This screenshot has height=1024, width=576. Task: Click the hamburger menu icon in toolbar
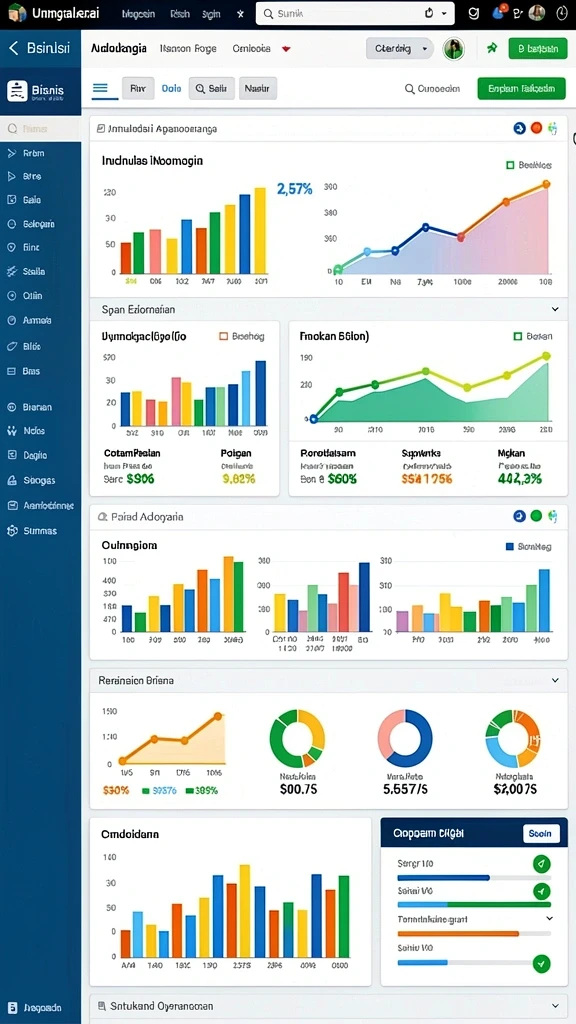(100, 88)
